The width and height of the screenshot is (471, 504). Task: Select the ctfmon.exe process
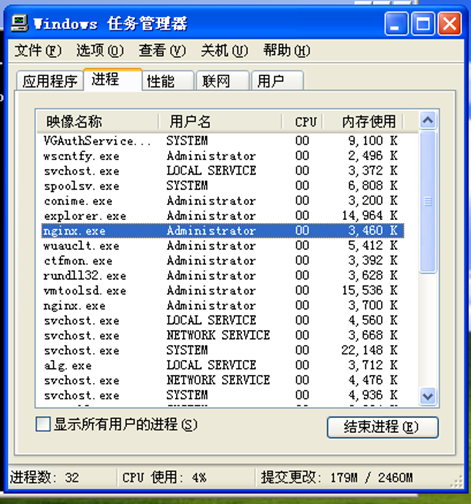click(223, 260)
